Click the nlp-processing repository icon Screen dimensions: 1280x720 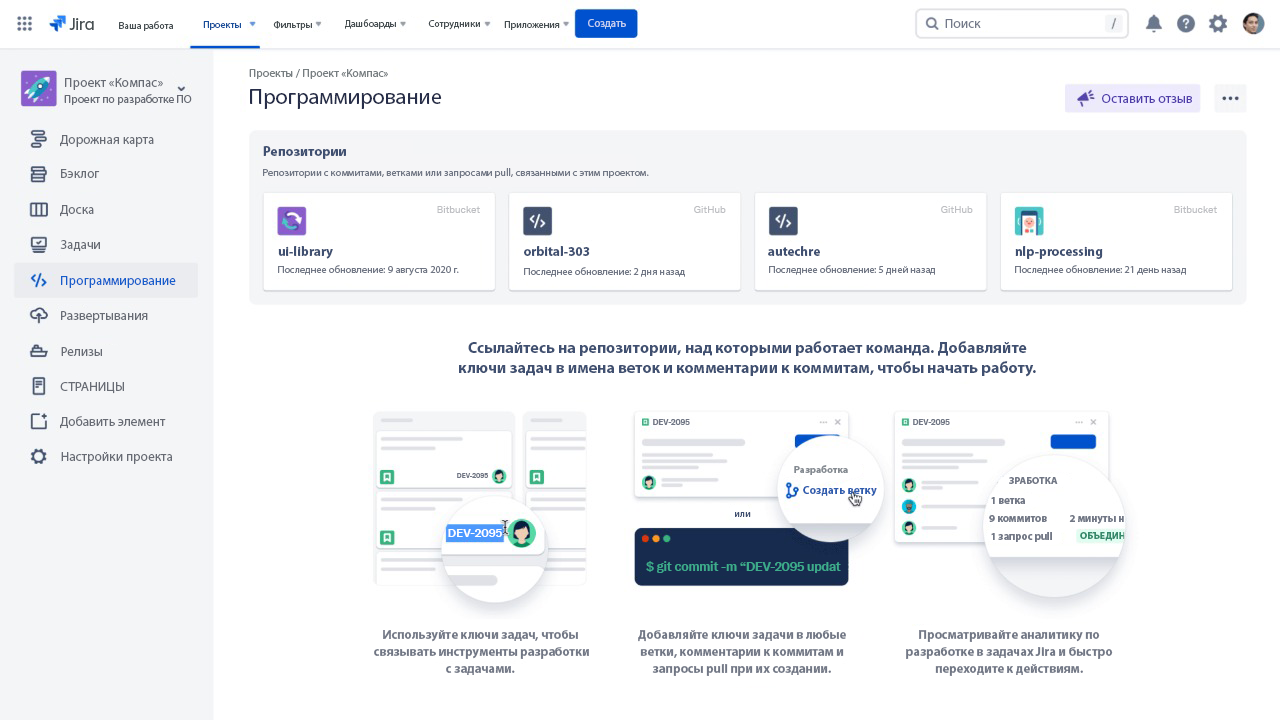point(1028,221)
